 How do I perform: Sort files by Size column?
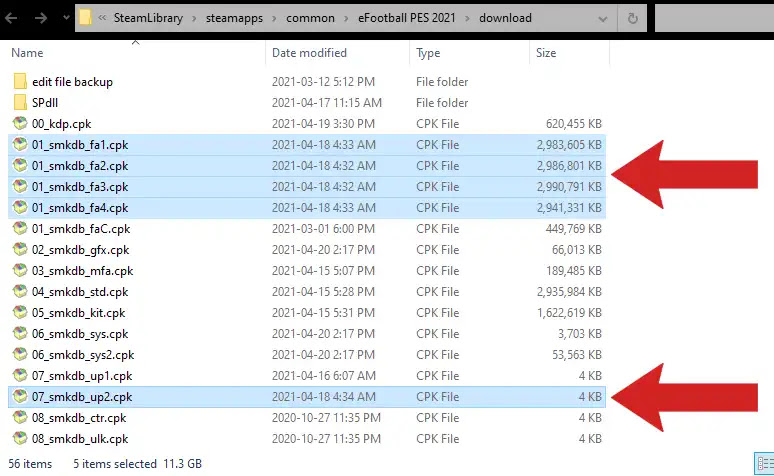(546, 53)
